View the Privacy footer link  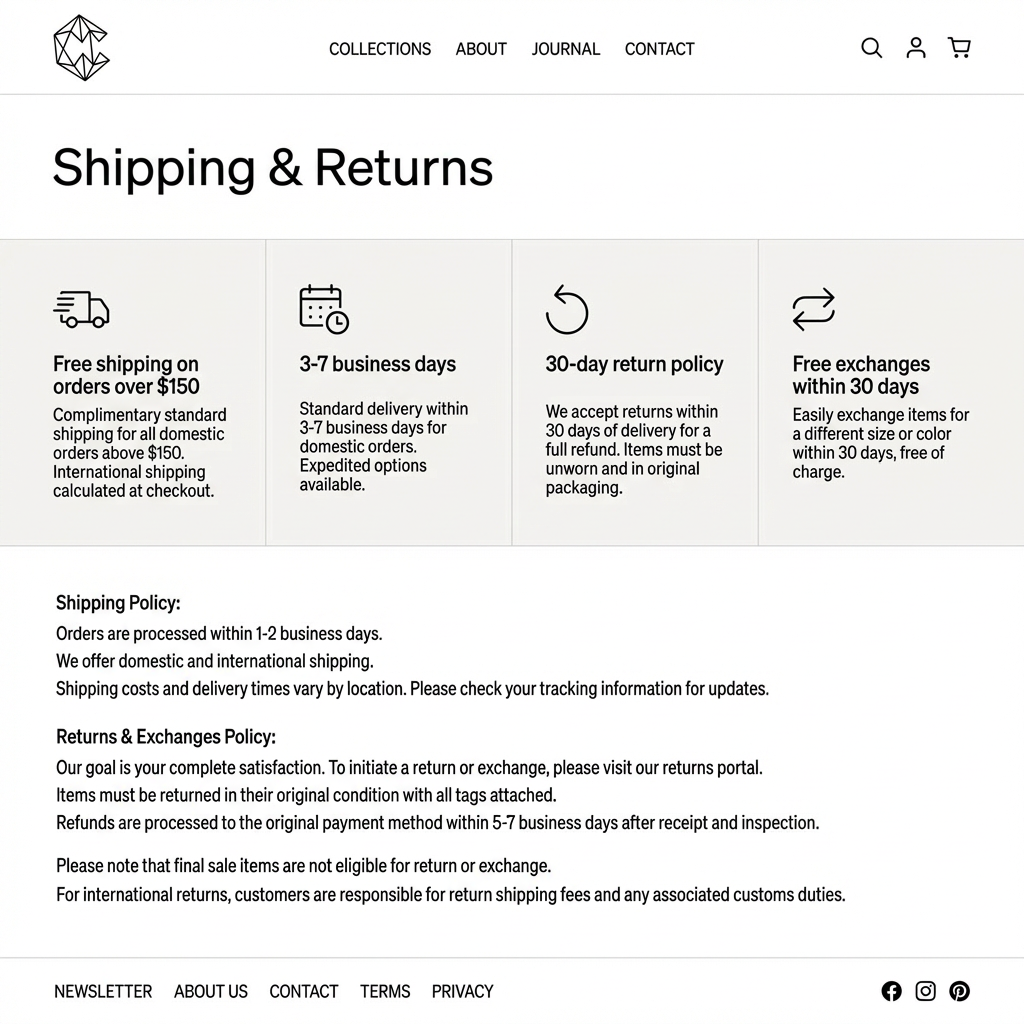pos(462,991)
